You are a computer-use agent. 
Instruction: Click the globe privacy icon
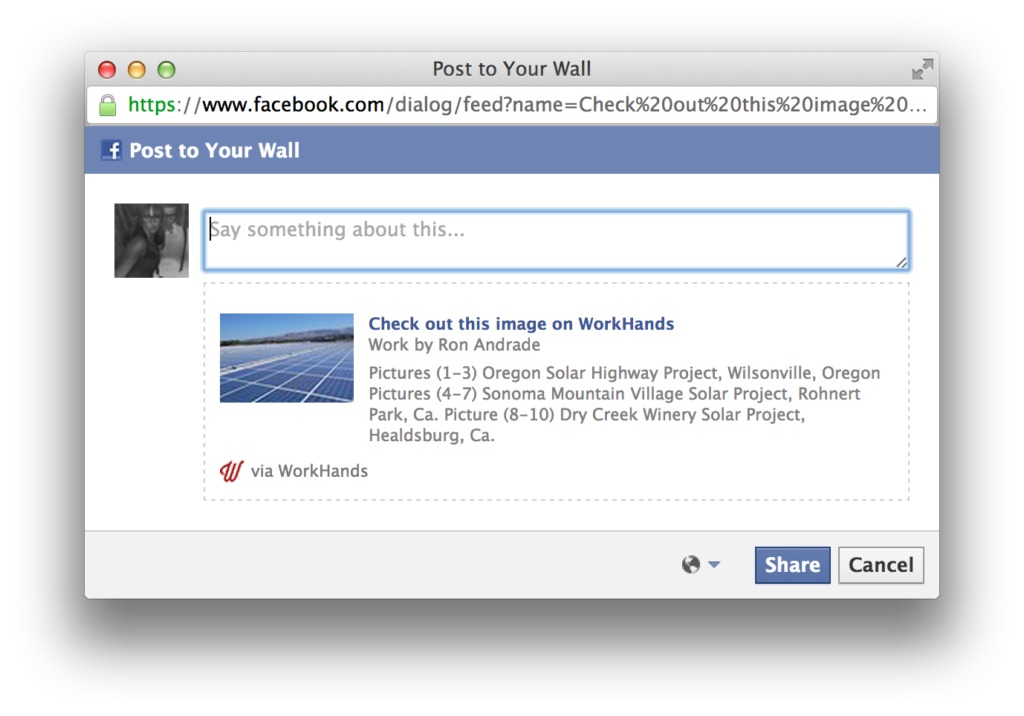[691, 565]
